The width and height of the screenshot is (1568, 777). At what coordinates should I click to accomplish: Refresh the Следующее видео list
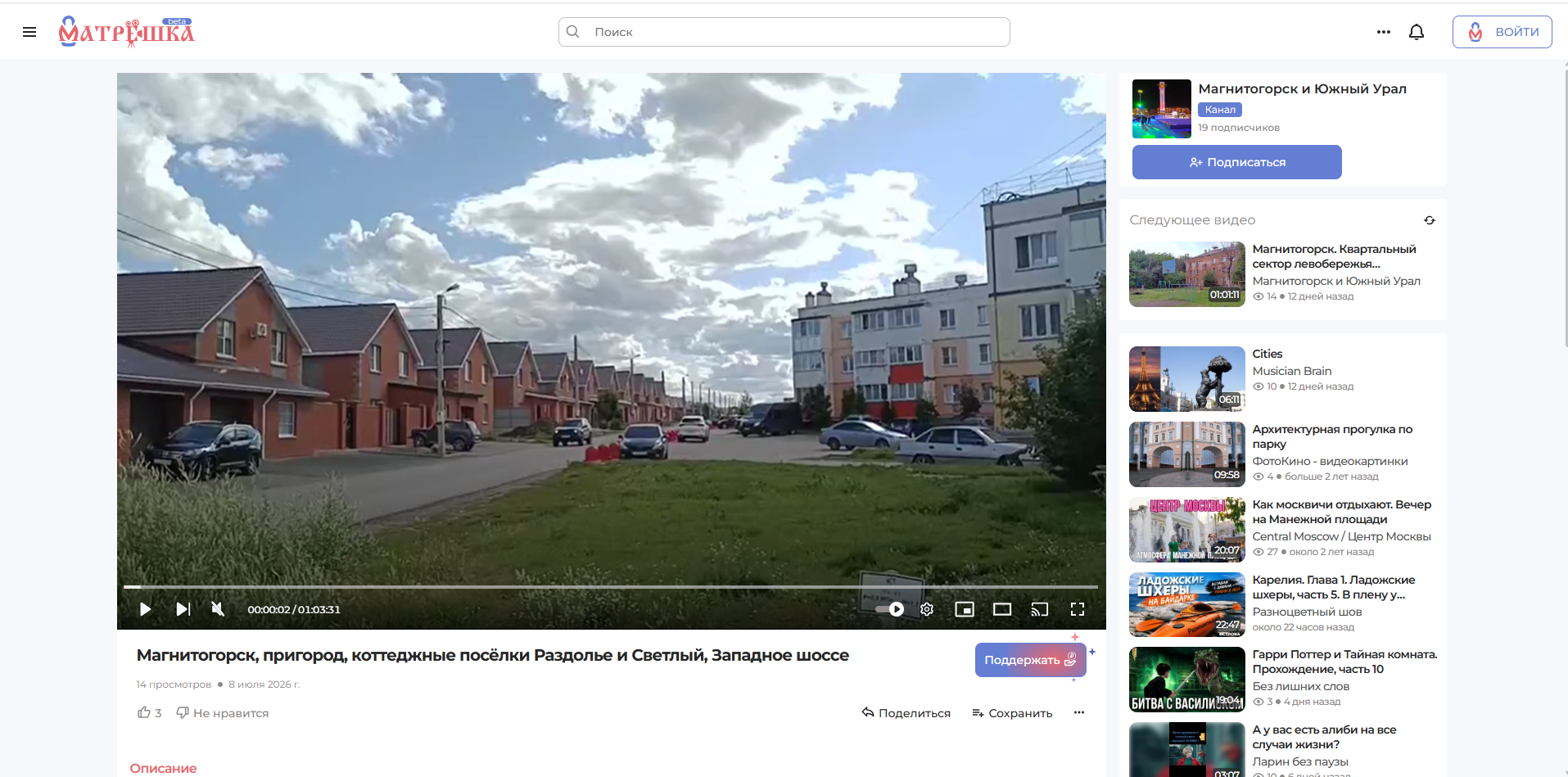tap(1430, 220)
